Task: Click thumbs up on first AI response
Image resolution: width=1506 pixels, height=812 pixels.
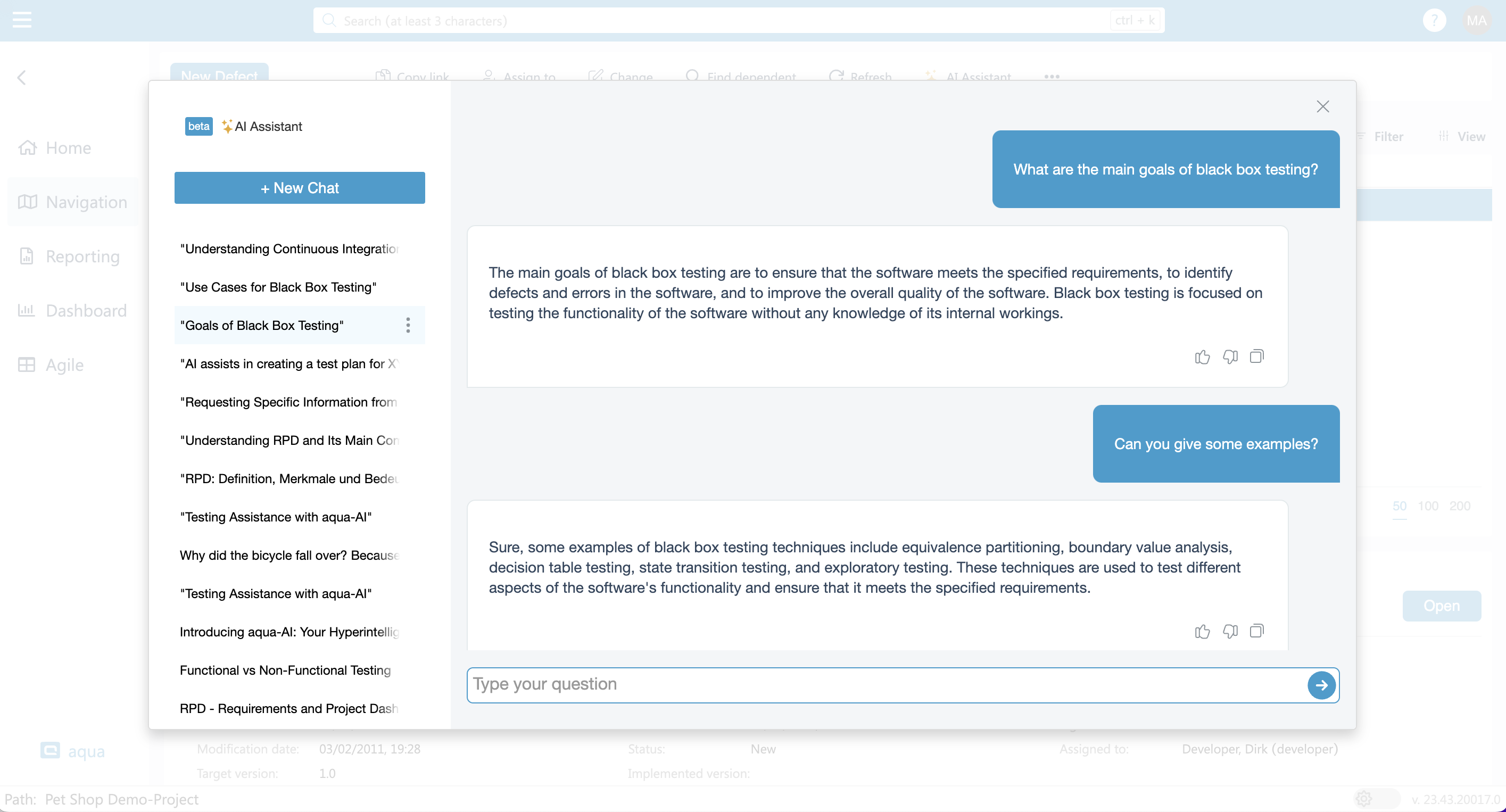Action: 1202,357
